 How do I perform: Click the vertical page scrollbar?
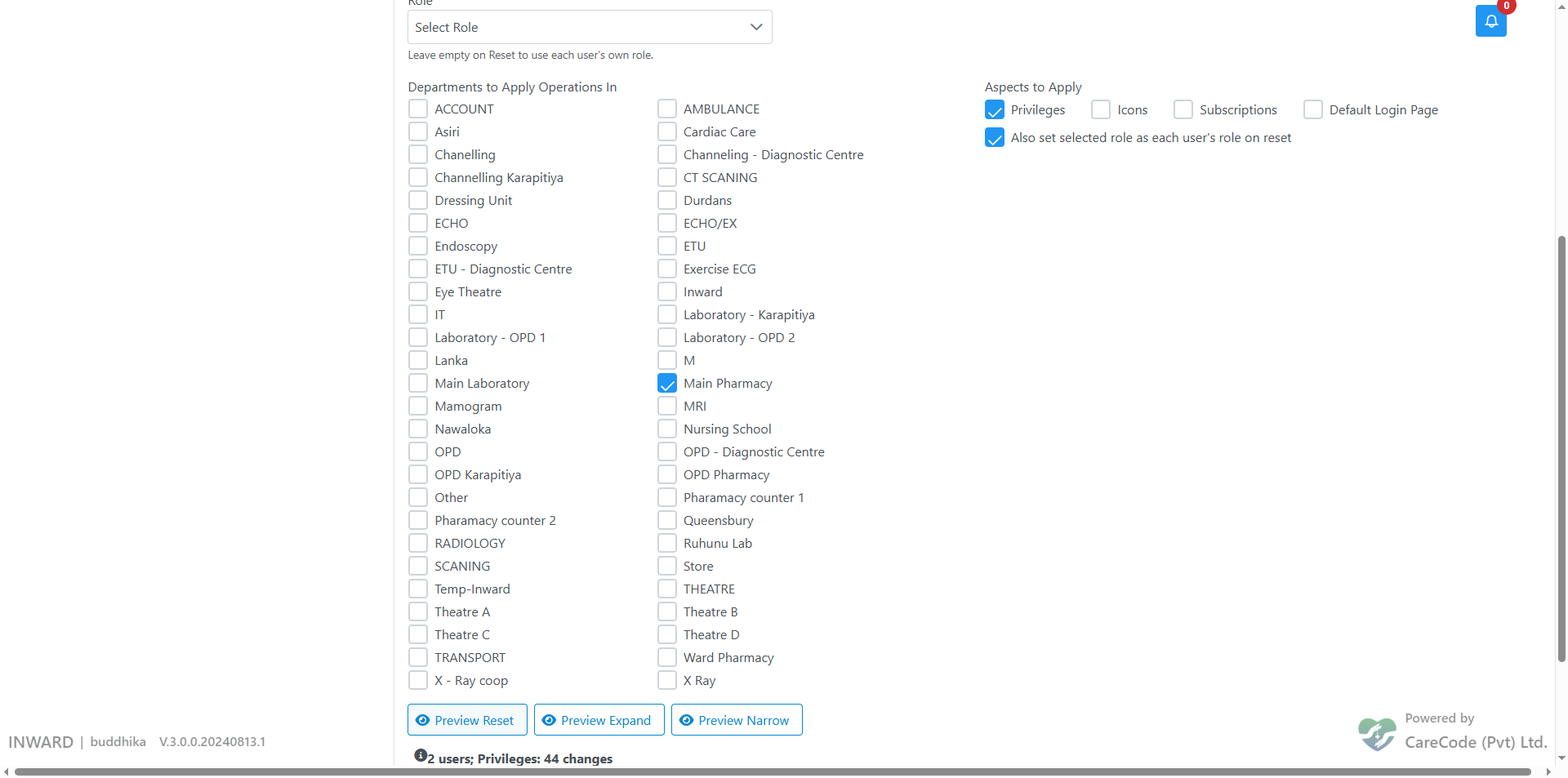1561,447
